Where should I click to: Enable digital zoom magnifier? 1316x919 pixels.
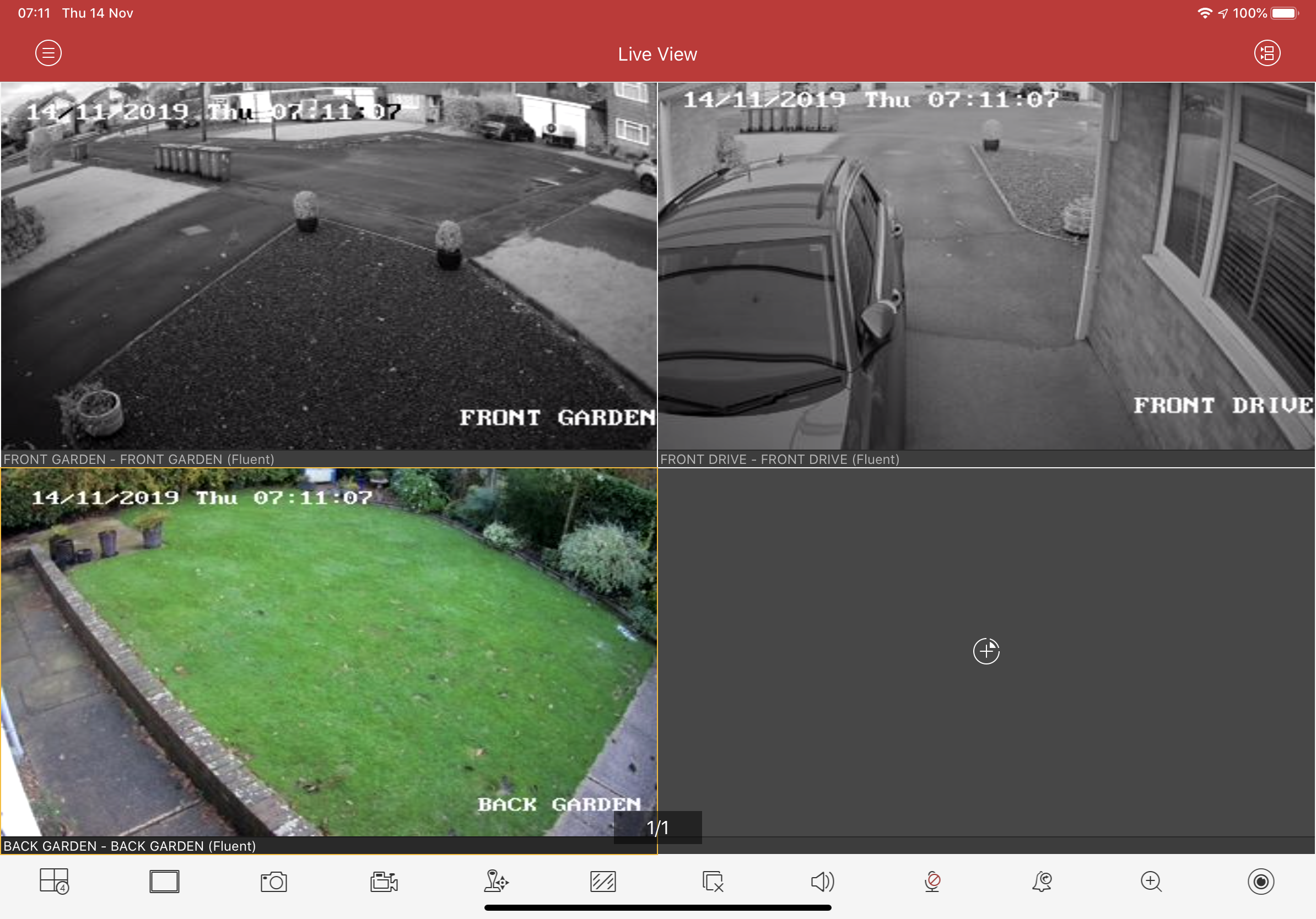tap(1151, 881)
